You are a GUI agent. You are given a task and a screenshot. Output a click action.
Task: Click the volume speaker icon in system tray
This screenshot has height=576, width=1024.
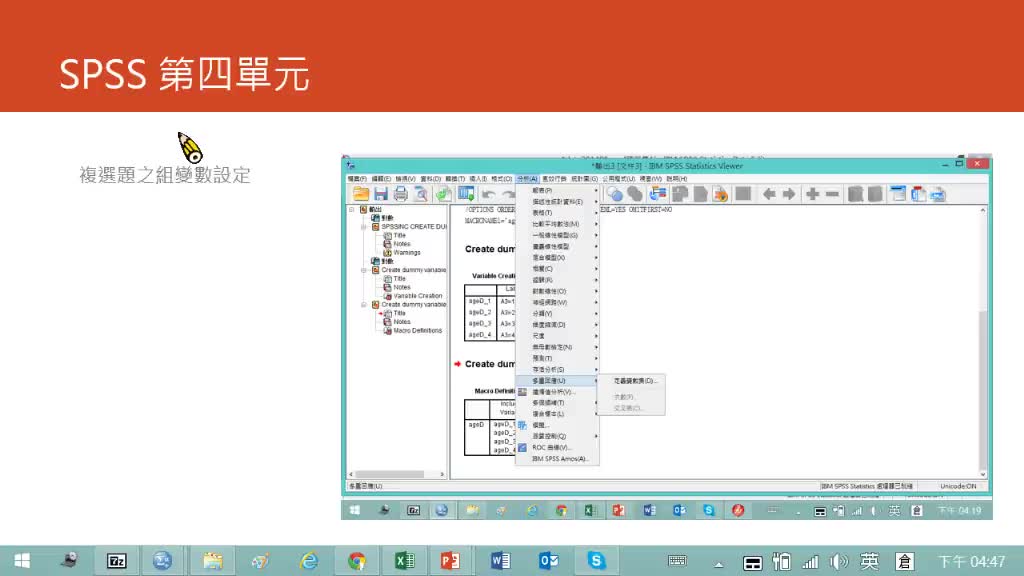tap(839, 562)
